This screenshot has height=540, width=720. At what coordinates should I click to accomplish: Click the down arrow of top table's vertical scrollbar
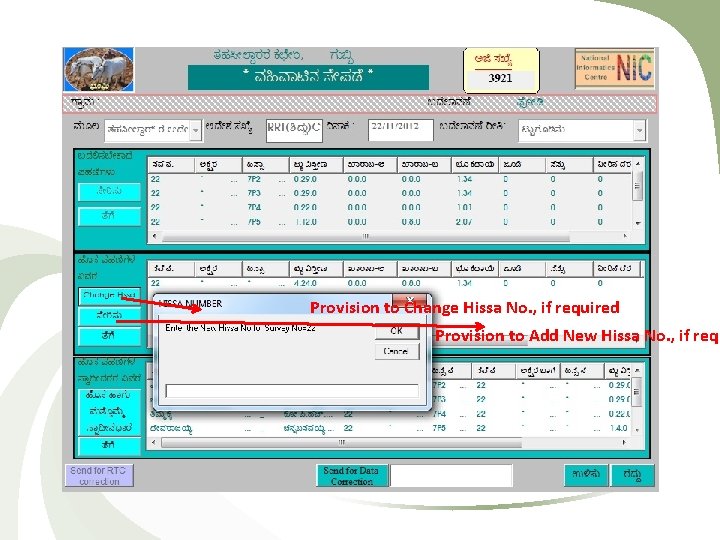tap(637, 223)
